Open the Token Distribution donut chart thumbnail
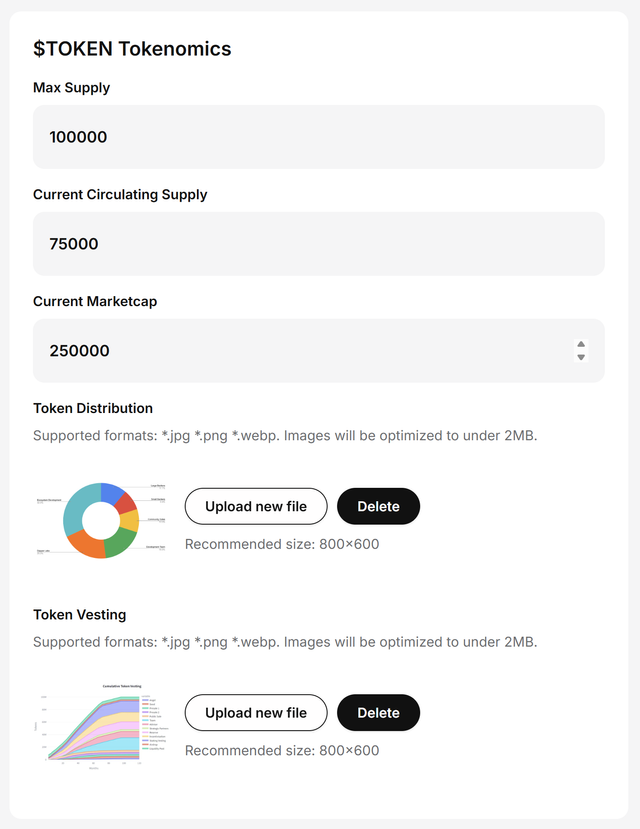 [100, 520]
